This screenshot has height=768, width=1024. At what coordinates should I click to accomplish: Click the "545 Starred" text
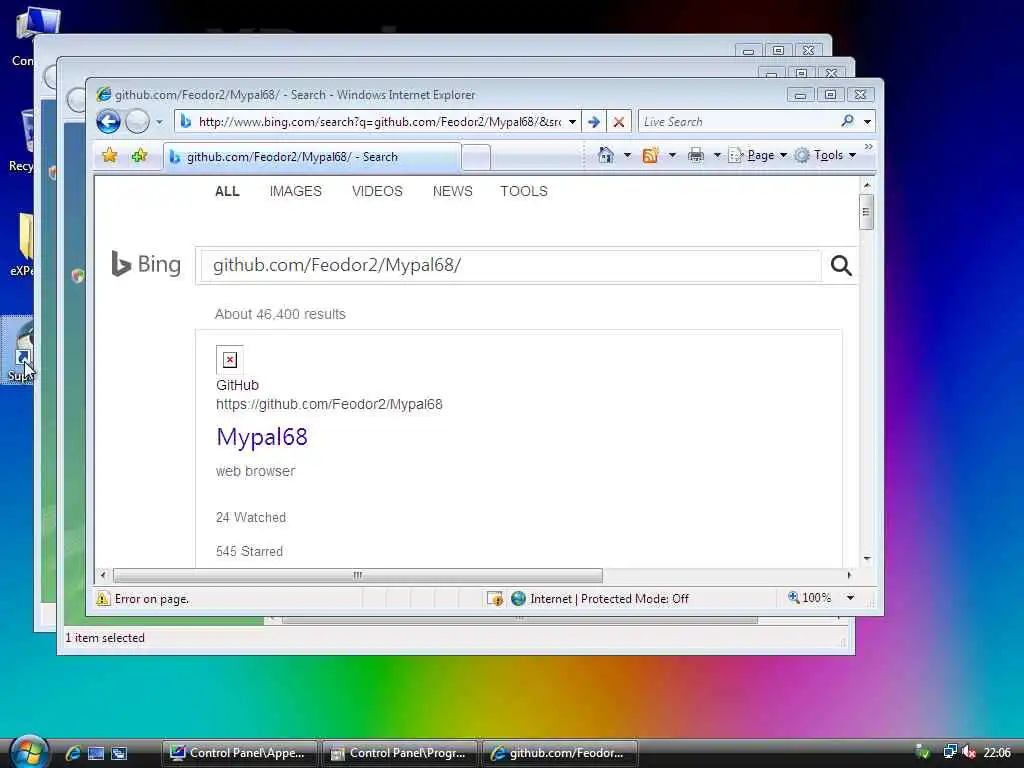249,551
